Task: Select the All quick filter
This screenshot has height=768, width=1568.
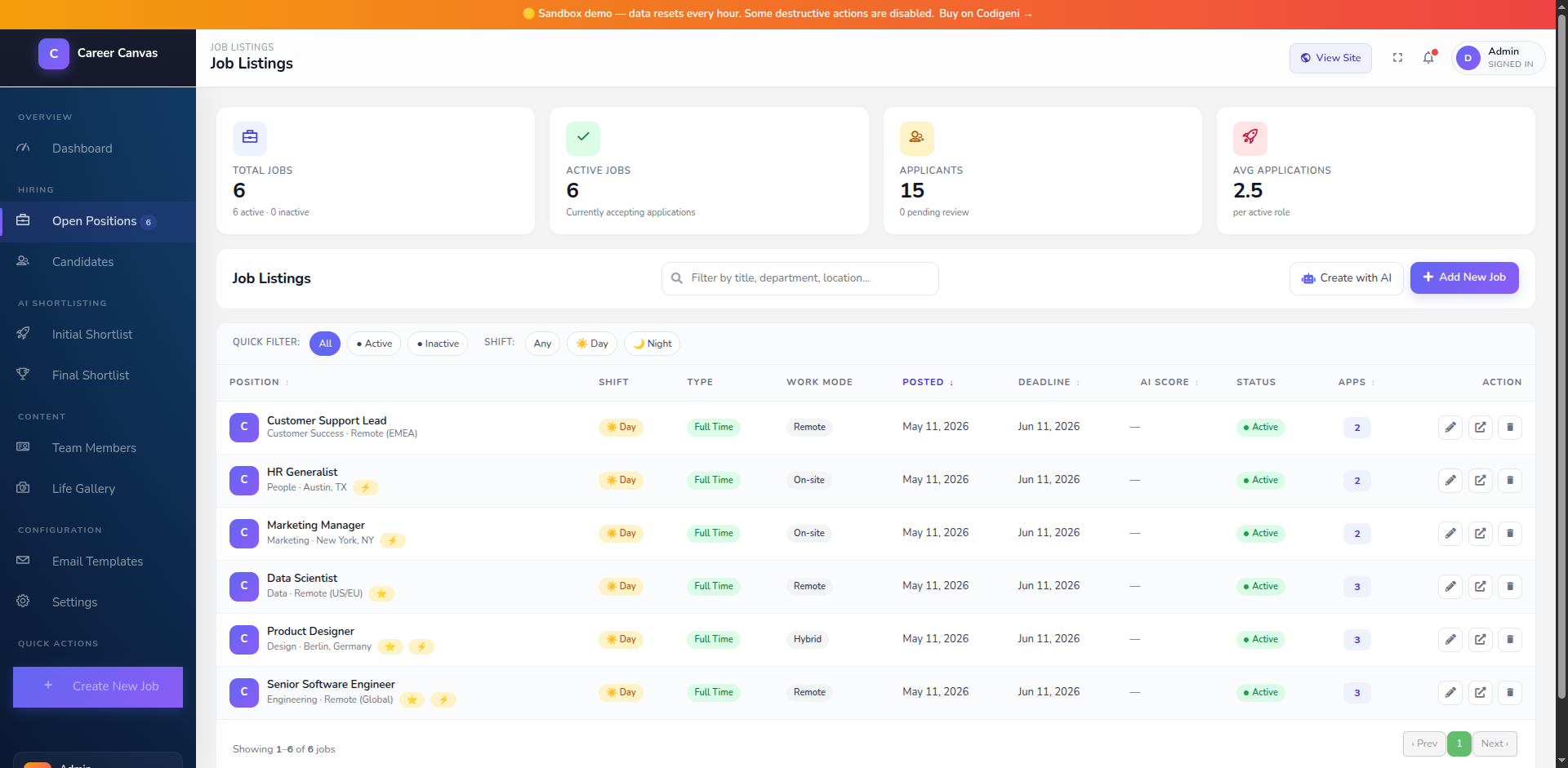Action: point(325,344)
